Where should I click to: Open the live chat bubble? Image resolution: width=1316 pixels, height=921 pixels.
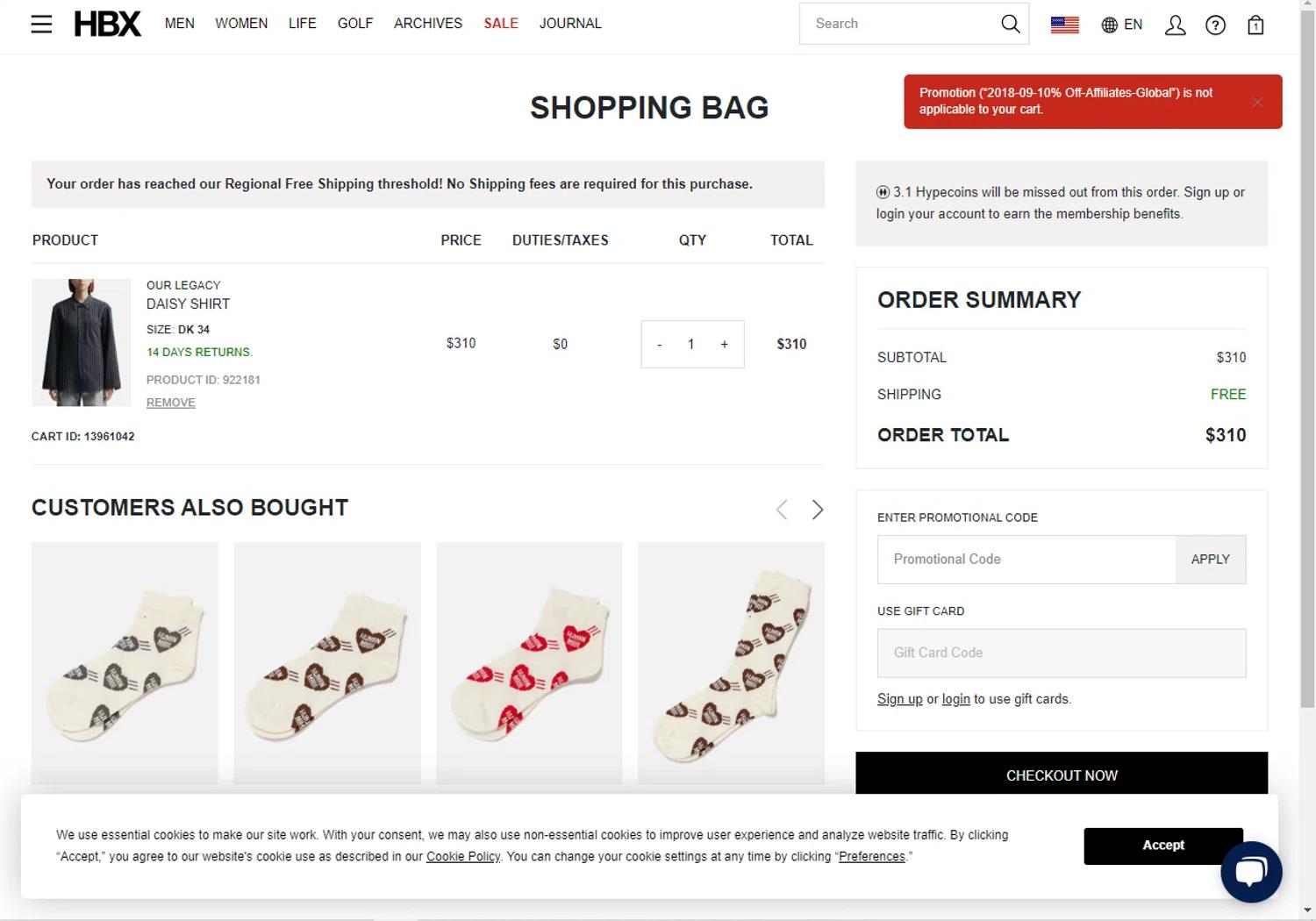click(1251, 871)
